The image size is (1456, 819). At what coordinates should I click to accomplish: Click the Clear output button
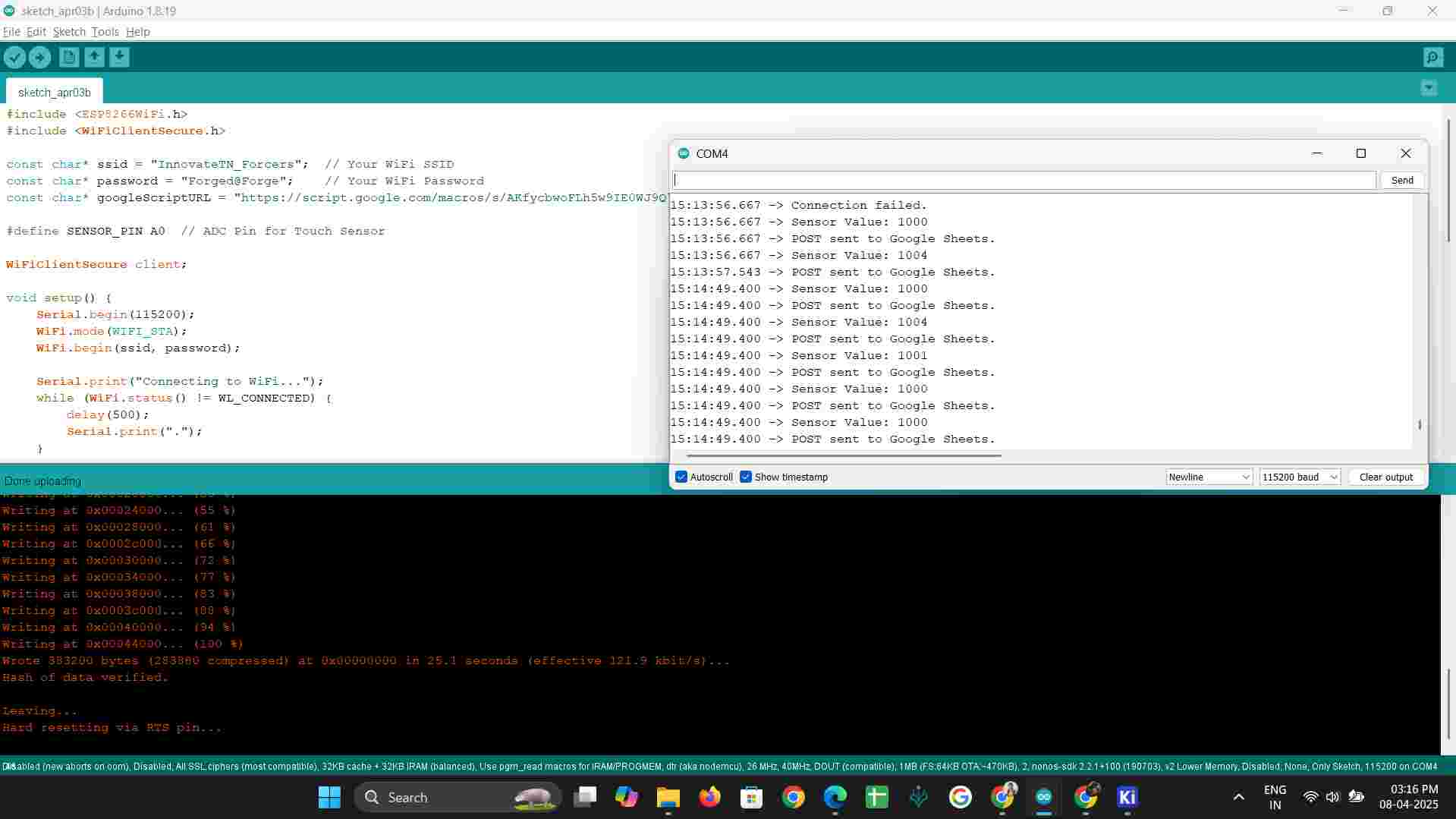[x=1386, y=477]
